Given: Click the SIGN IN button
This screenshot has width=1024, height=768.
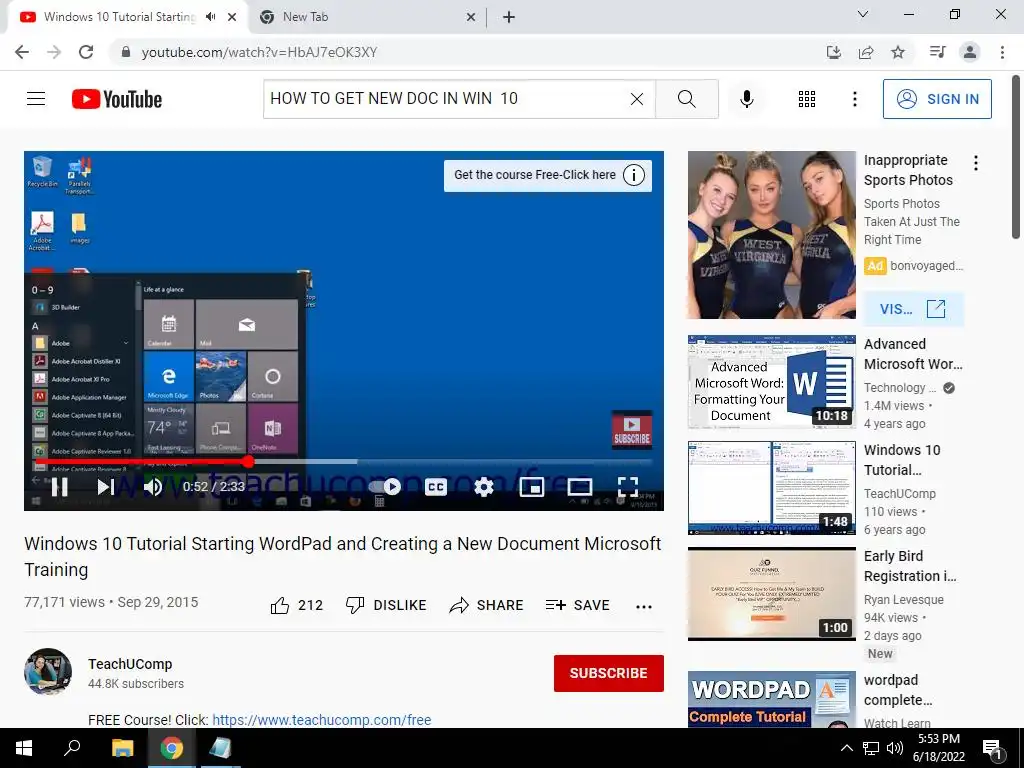Looking at the screenshot, I should click(x=937, y=99).
